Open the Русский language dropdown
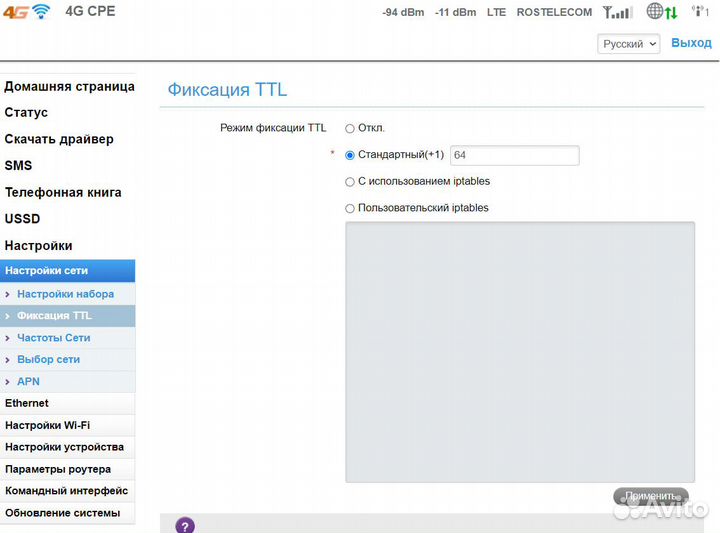Viewport: 720px width, 533px height. click(x=629, y=44)
